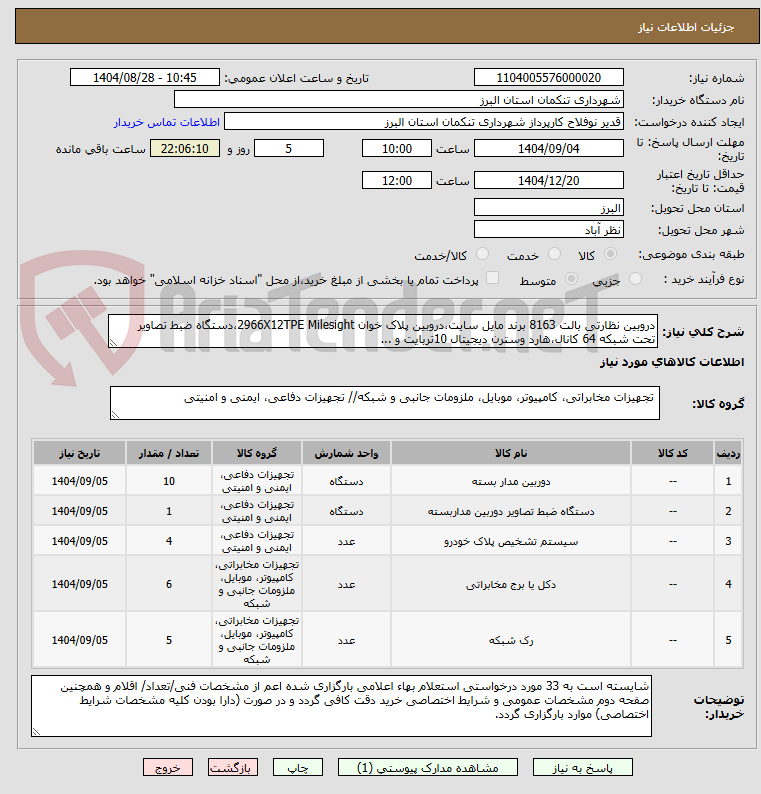This screenshot has height=794, width=761.
Task: Open مشاهده مدارک پیوستی (1) button
Action: (427, 768)
